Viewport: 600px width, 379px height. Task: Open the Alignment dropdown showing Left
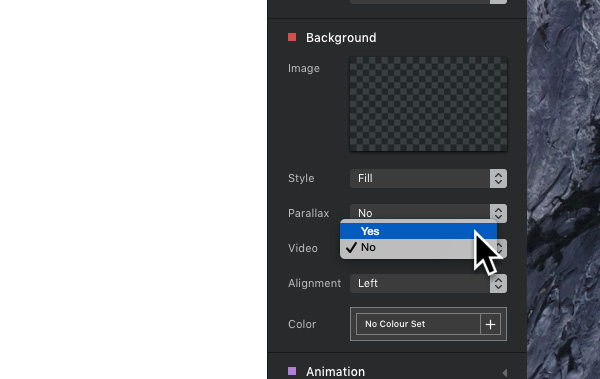pos(428,283)
